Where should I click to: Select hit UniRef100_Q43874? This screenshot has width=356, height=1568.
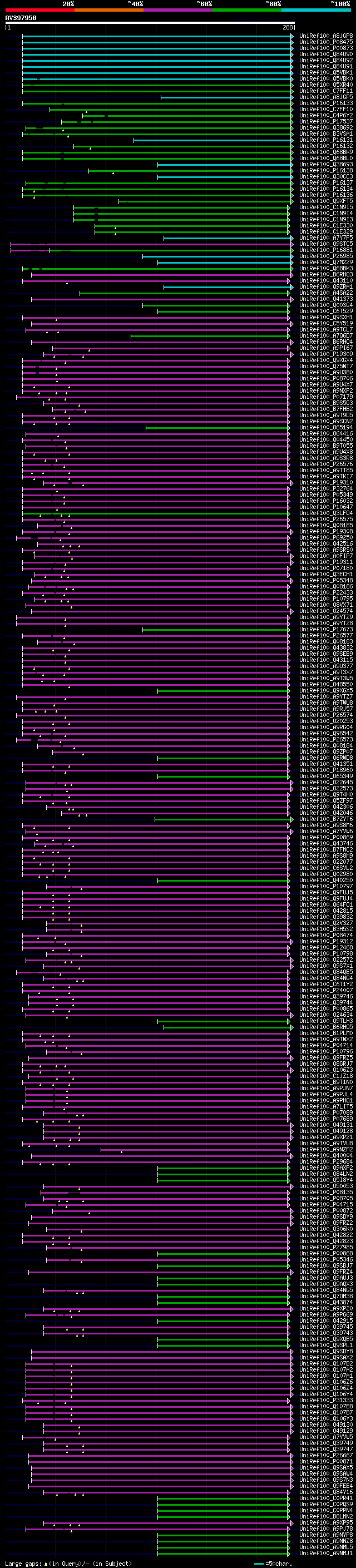click(326, 1302)
